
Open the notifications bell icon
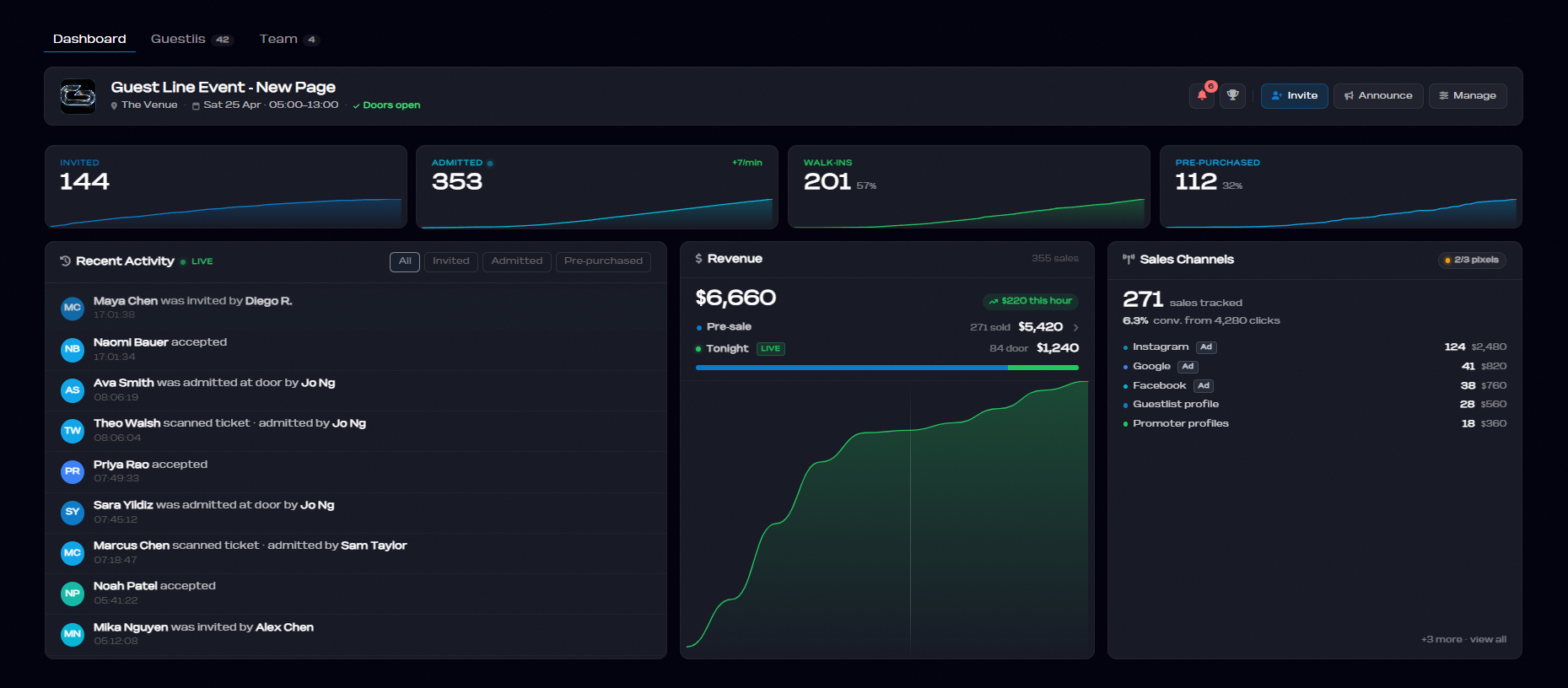(1202, 96)
